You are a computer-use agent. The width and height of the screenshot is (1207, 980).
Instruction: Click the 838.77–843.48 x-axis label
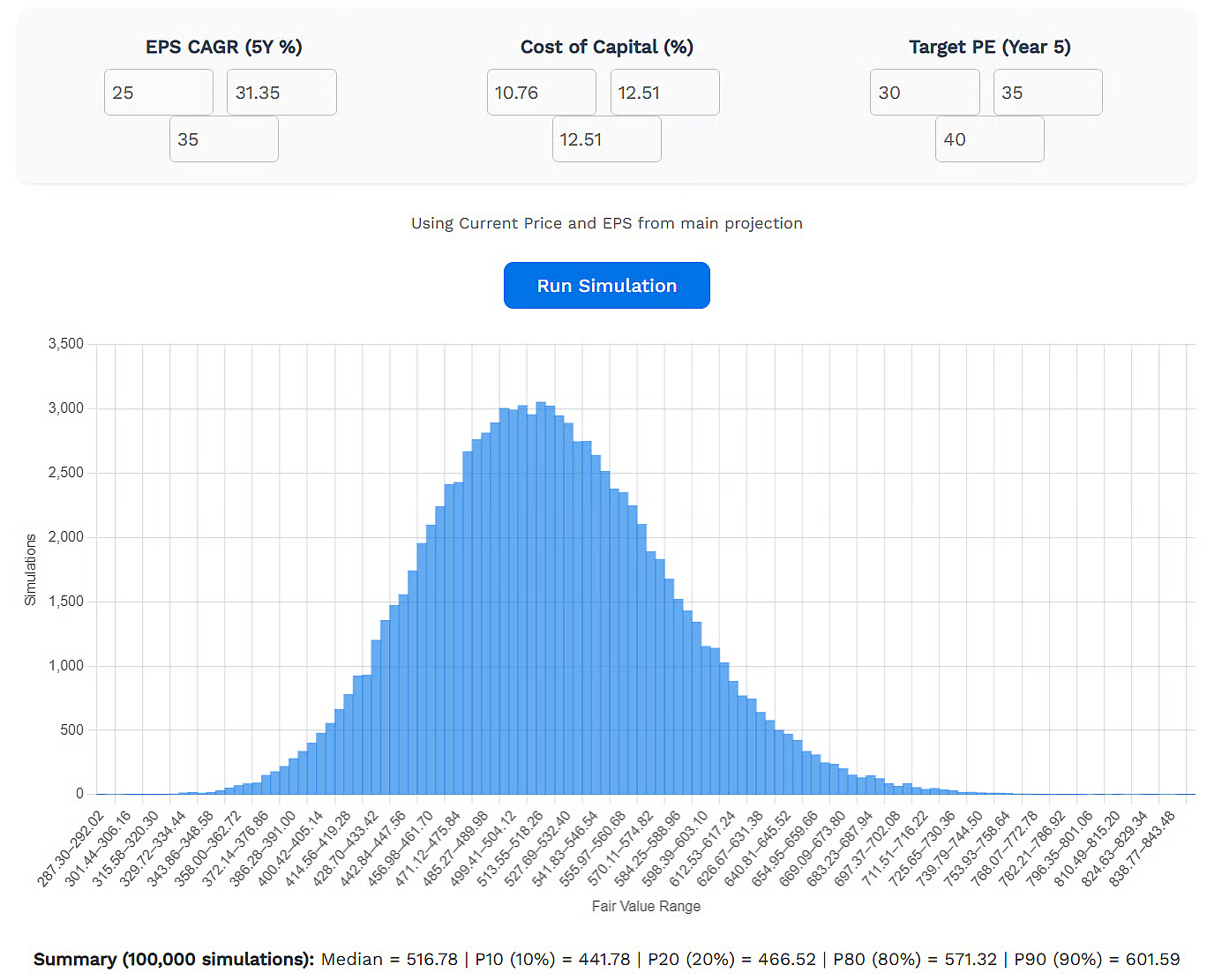tap(1143, 848)
